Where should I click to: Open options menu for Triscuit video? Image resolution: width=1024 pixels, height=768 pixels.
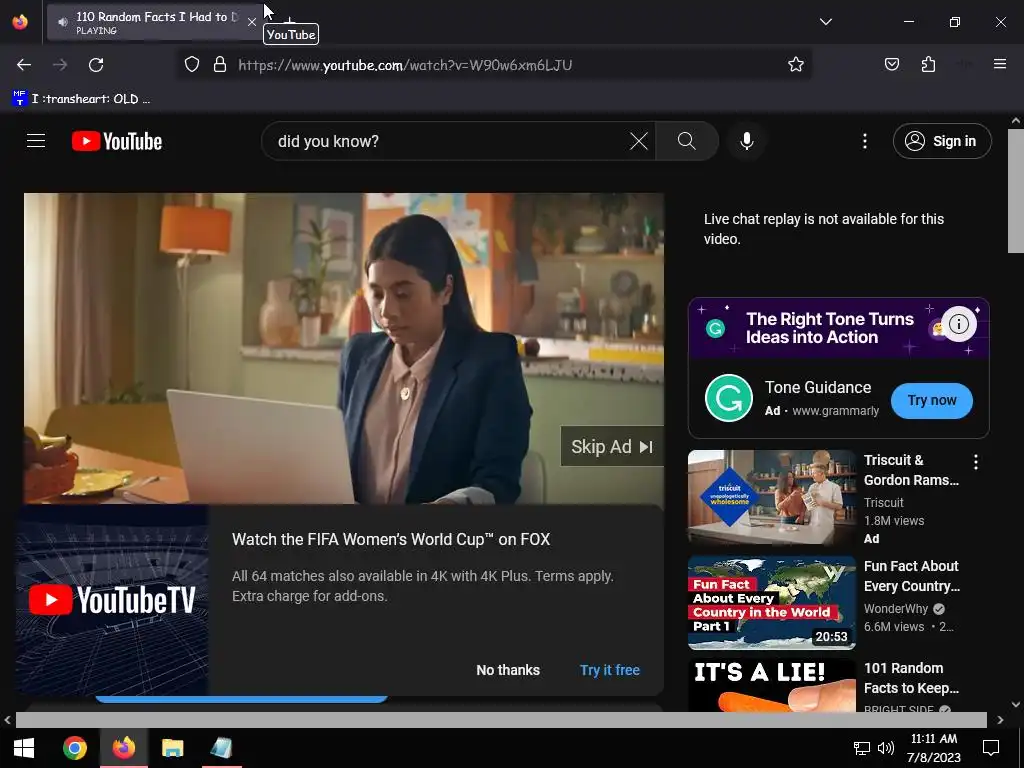976,462
